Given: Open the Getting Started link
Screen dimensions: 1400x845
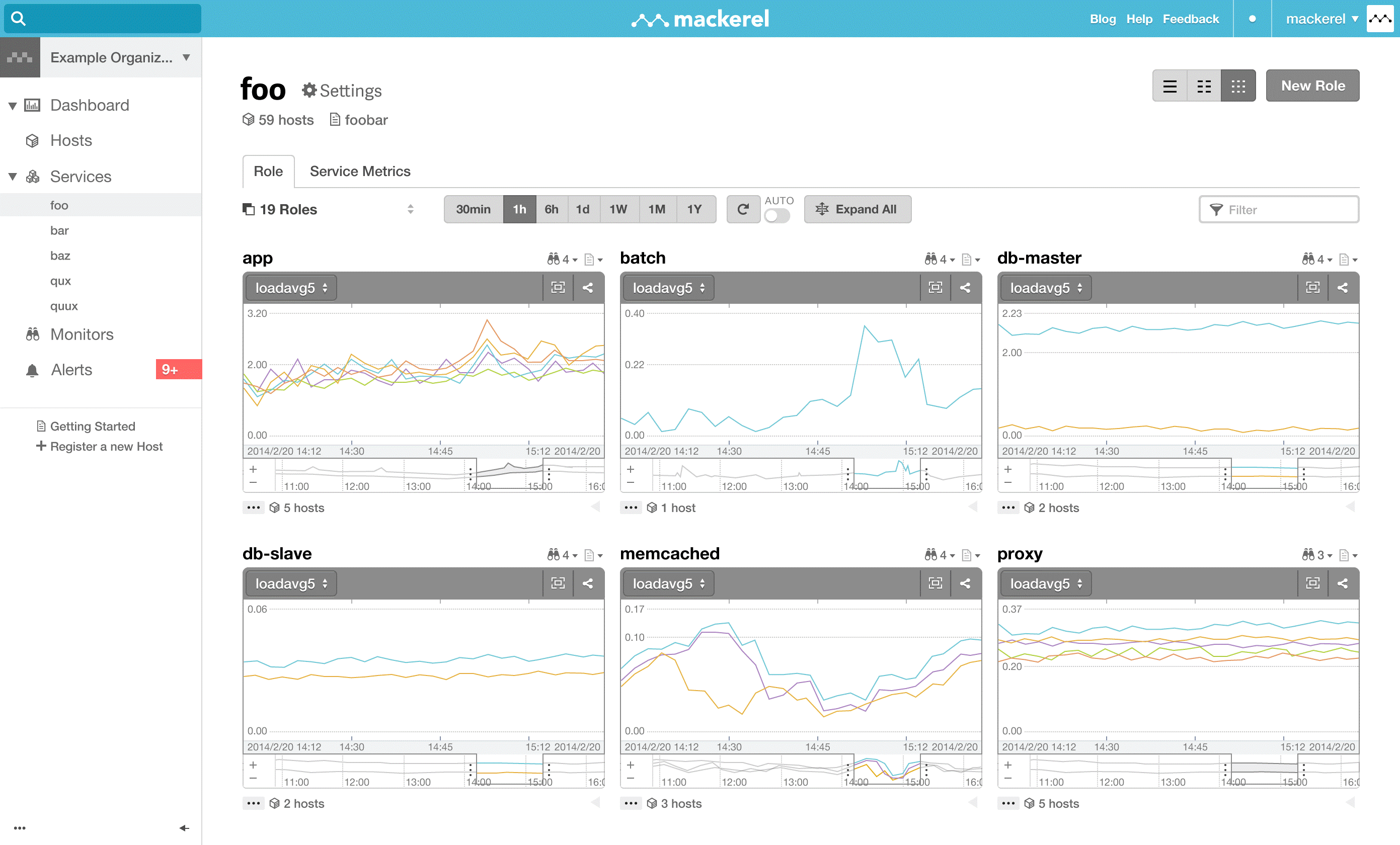Looking at the screenshot, I should pyautogui.click(x=86, y=426).
